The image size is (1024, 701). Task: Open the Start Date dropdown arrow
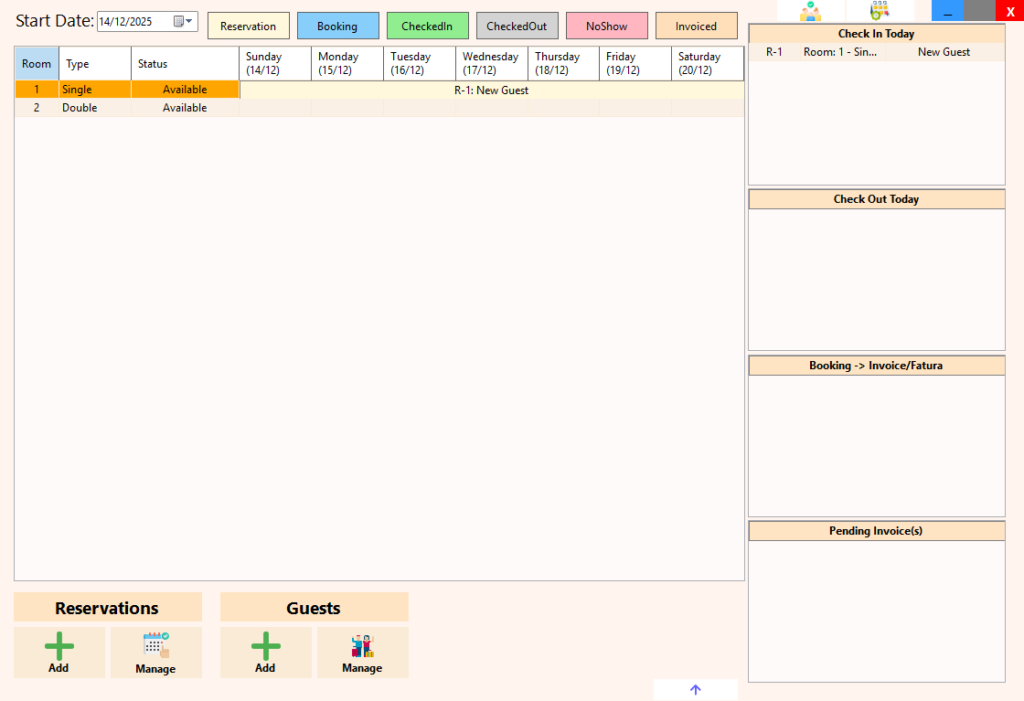click(x=190, y=20)
